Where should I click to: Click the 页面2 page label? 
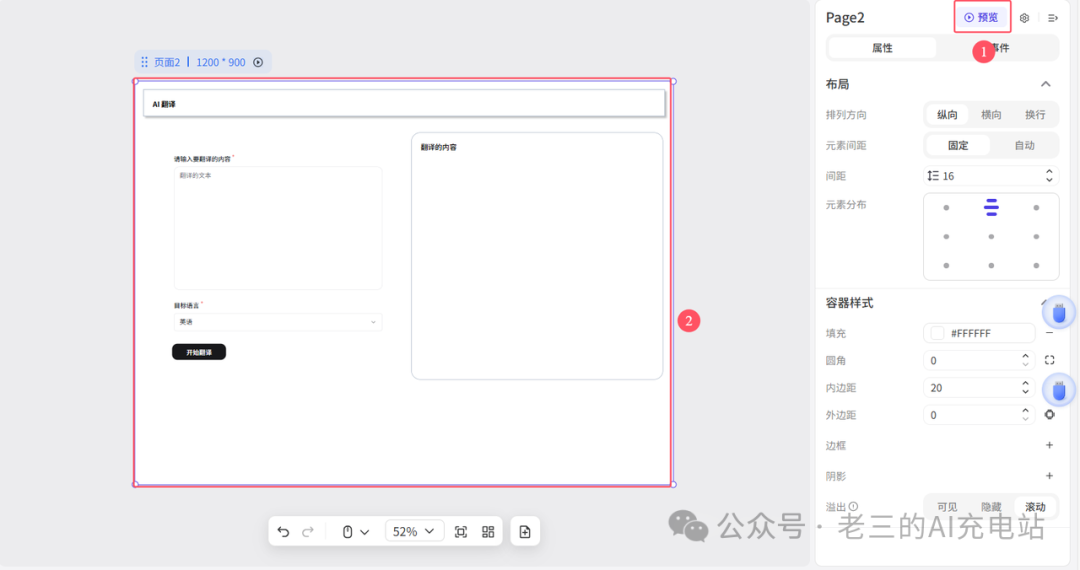pyautogui.click(x=167, y=62)
